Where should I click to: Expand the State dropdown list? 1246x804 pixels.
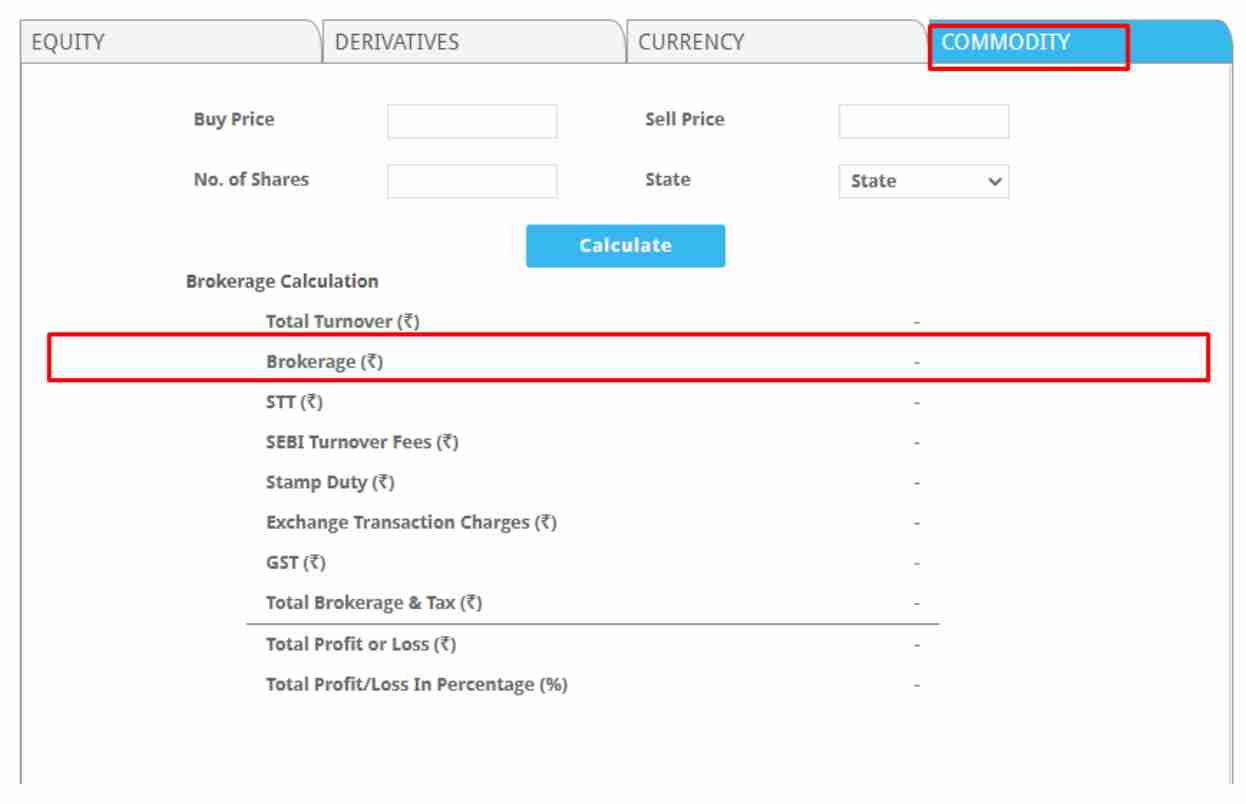(x=923, y=181)
